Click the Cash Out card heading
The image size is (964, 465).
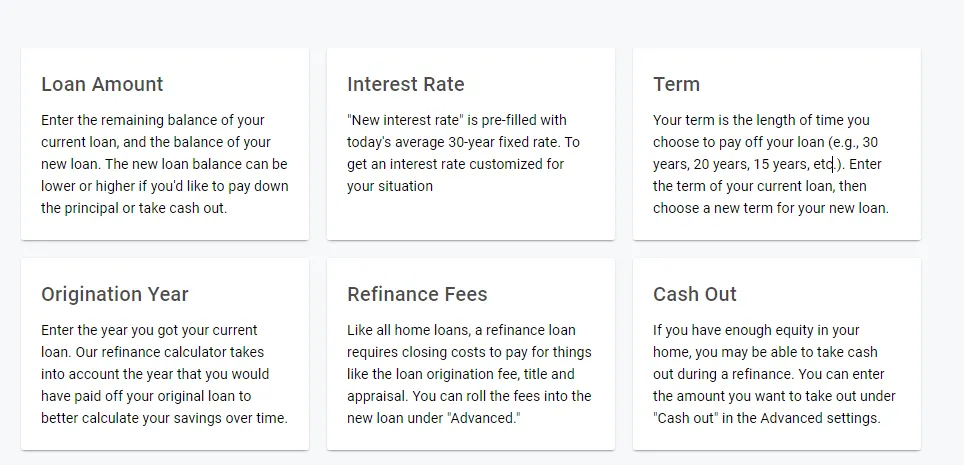click(x=695, y=294)
